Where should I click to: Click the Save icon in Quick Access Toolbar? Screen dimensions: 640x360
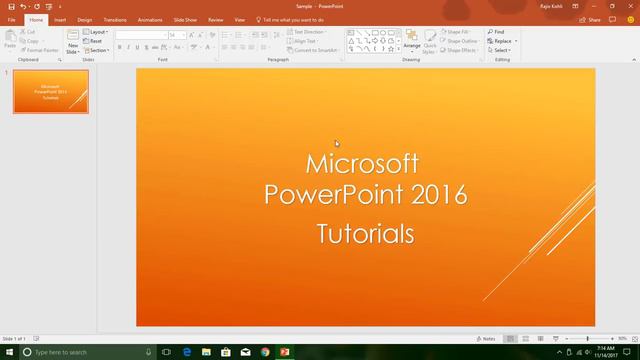click(x=11, y=7)
